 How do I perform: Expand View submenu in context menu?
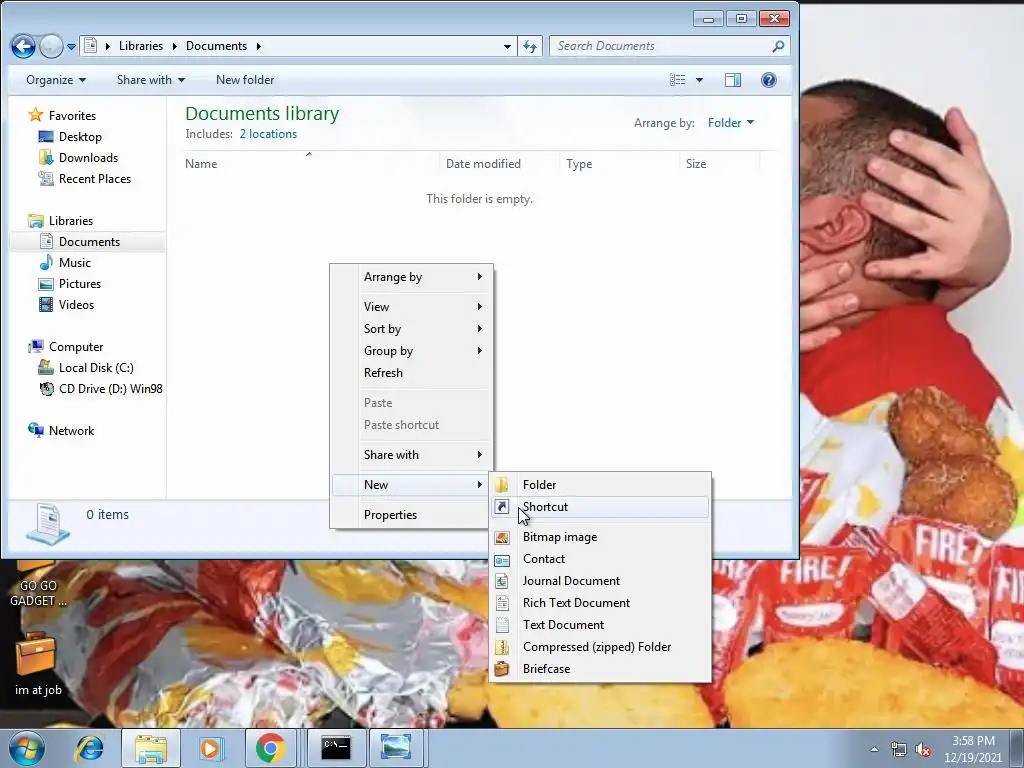coord(411,306)
